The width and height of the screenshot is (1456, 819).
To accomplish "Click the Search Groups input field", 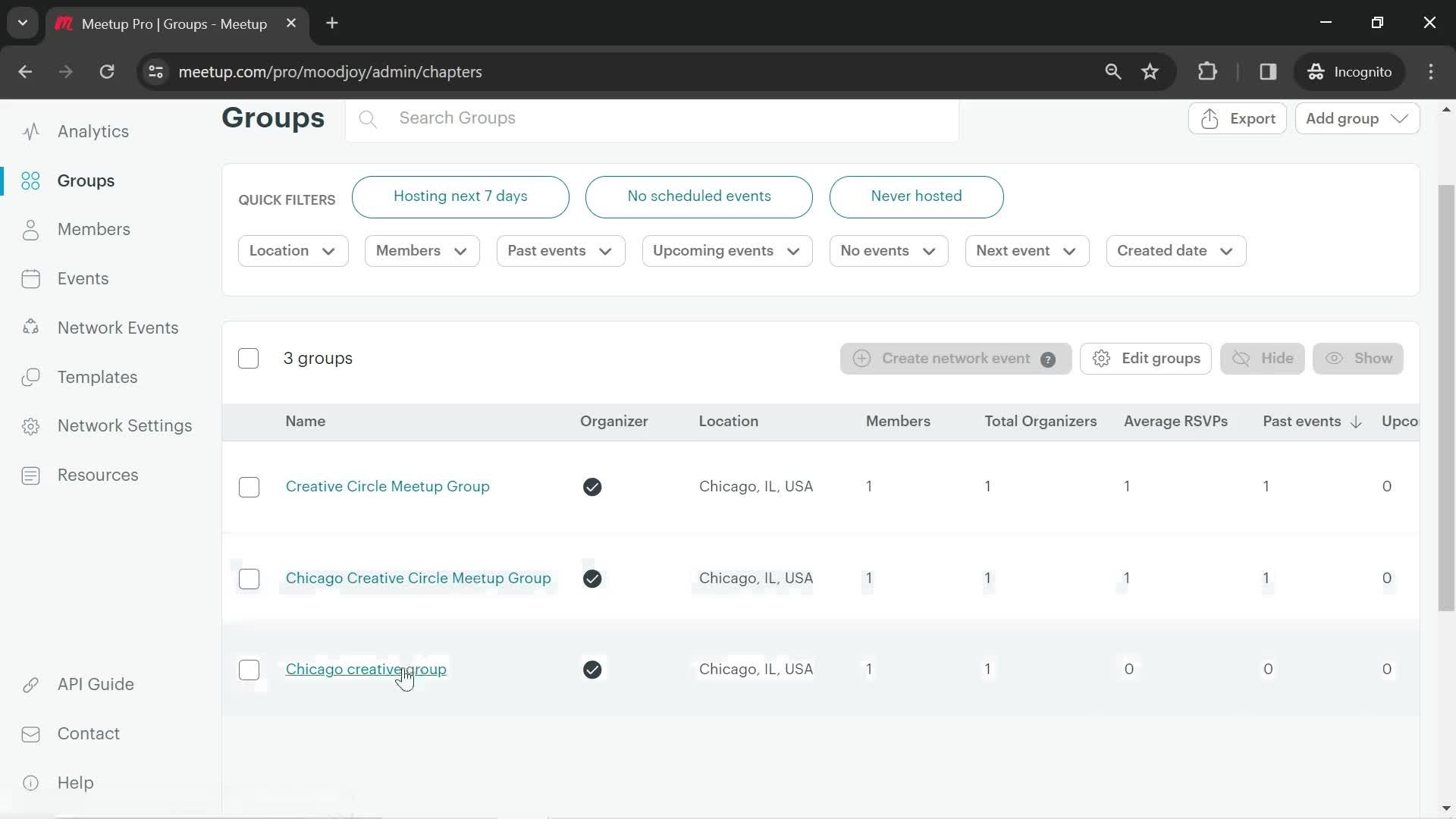I will pyautogui.click(x=661, y=119).
